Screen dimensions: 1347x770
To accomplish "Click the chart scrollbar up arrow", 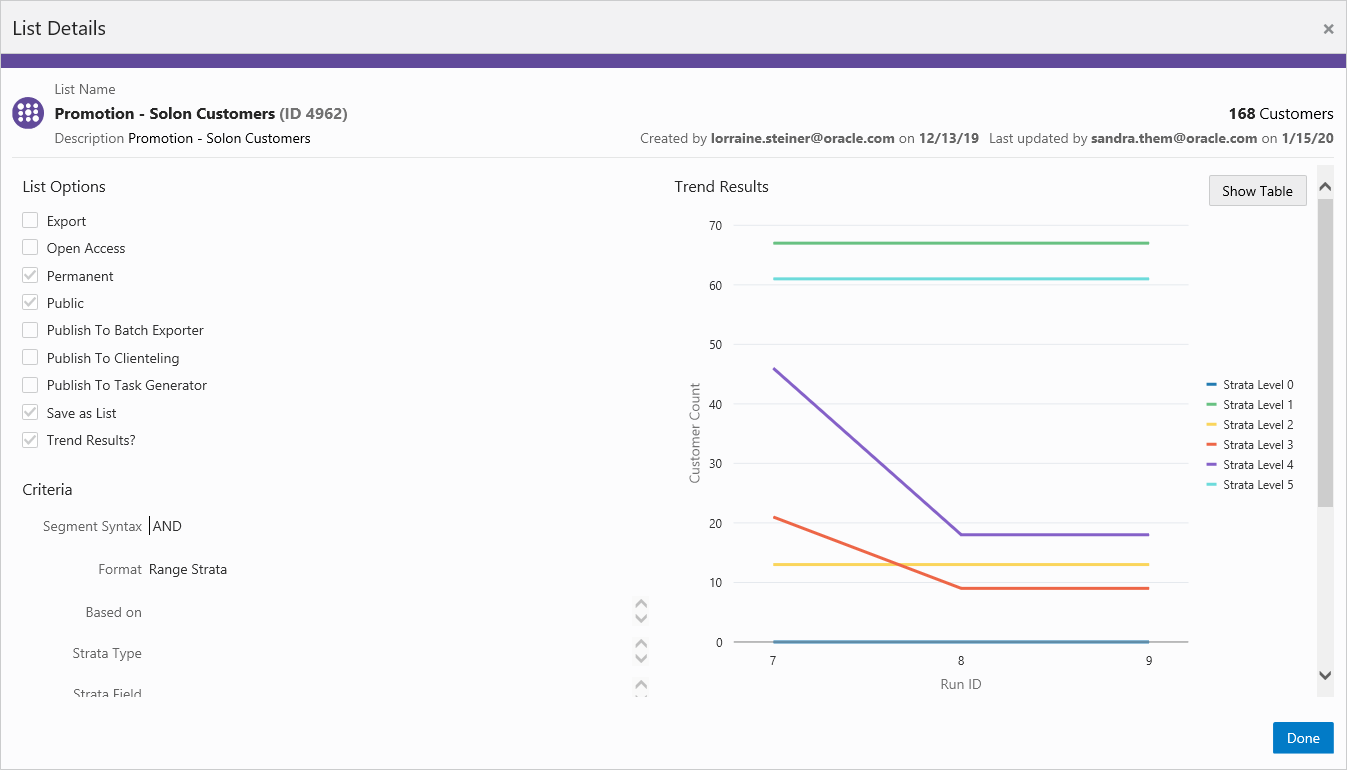I will [x=1325, y=186].
